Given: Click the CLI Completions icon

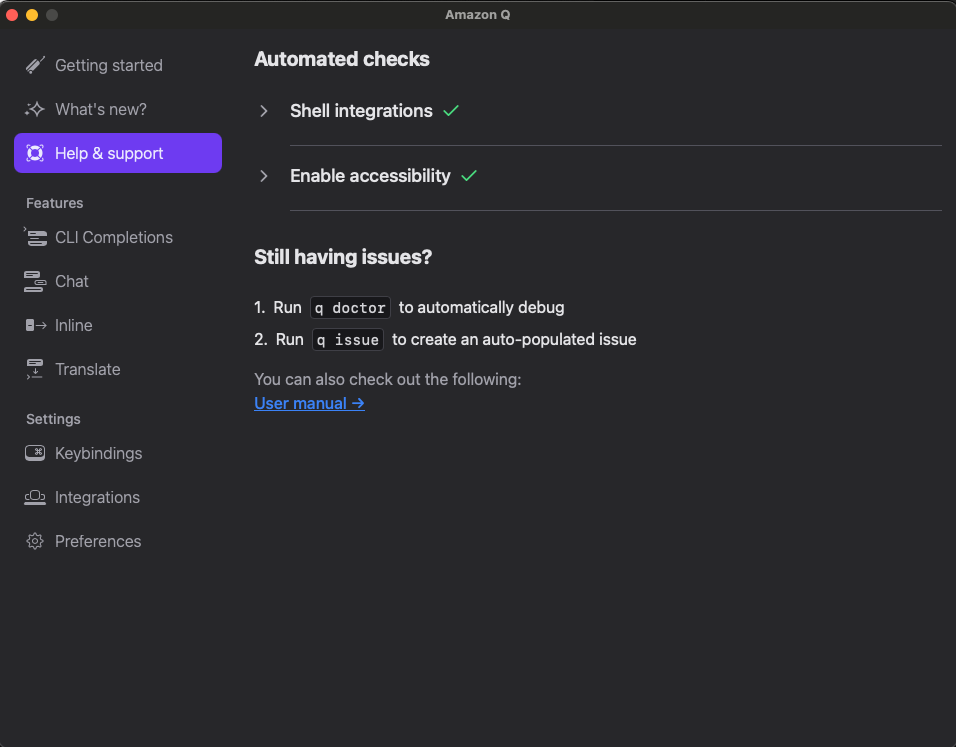Looking at the screenshot, I should click(35, 237).
